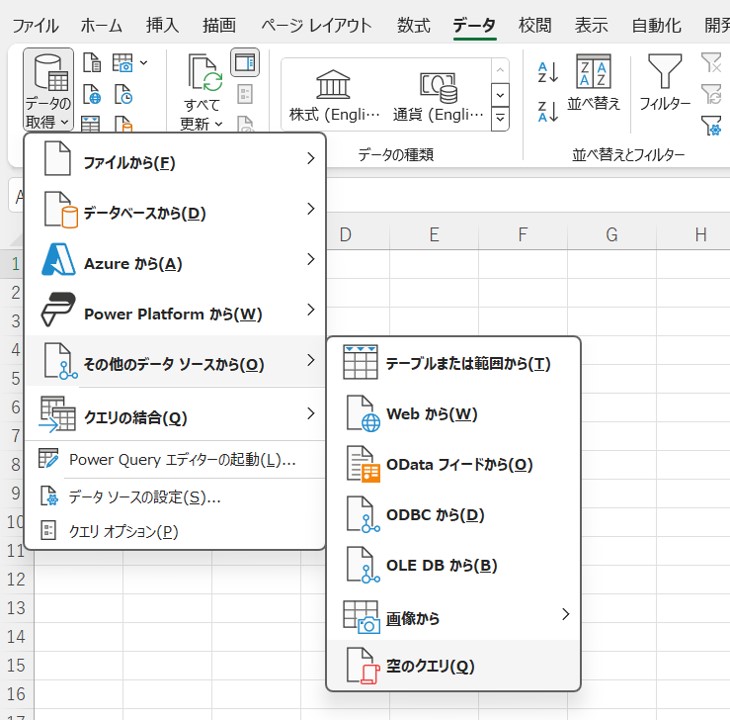Viewport: 730px width, 720px height.
Task: Open the すべて更新 dropdown arrow
Action: click(218, 124)
